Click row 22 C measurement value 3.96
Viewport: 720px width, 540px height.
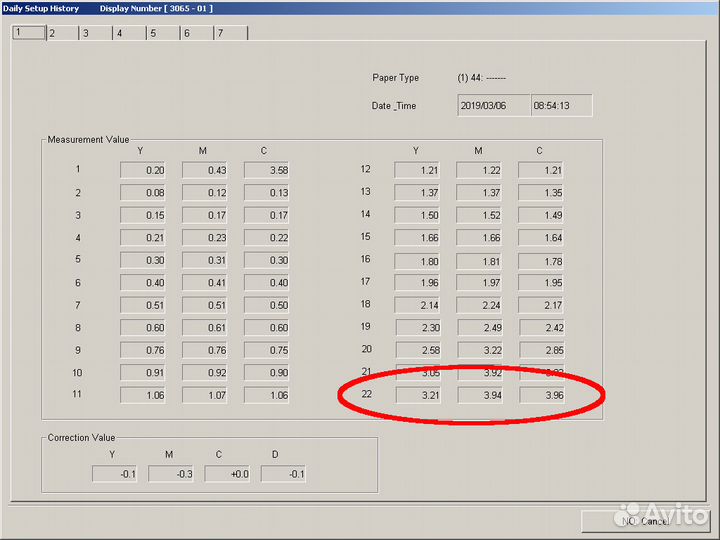click(x=540, y=395)
